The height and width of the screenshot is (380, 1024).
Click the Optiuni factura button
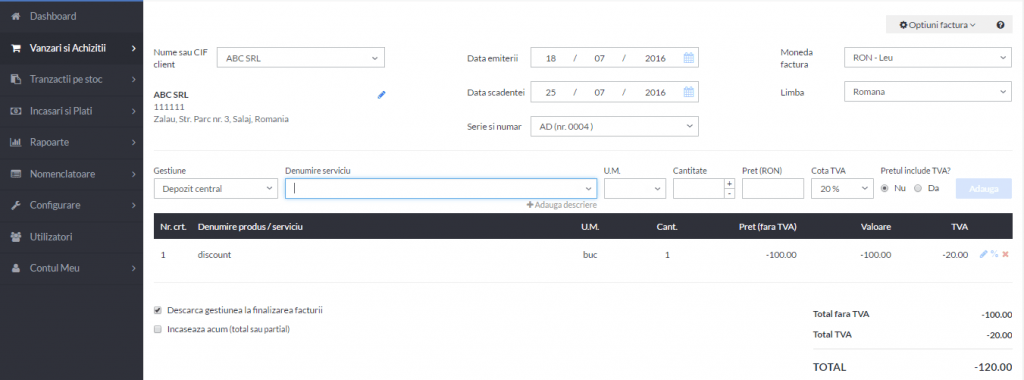point(937,25)
